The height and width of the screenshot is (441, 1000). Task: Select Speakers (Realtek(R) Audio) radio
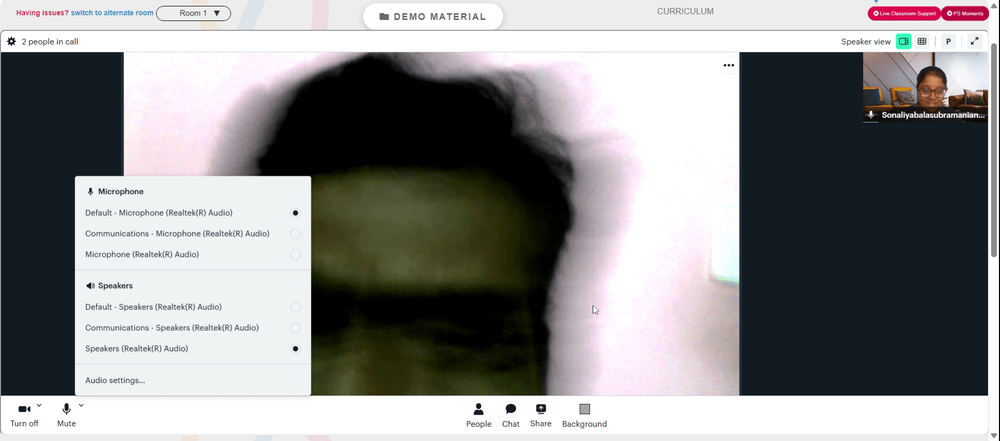point(295,349)
